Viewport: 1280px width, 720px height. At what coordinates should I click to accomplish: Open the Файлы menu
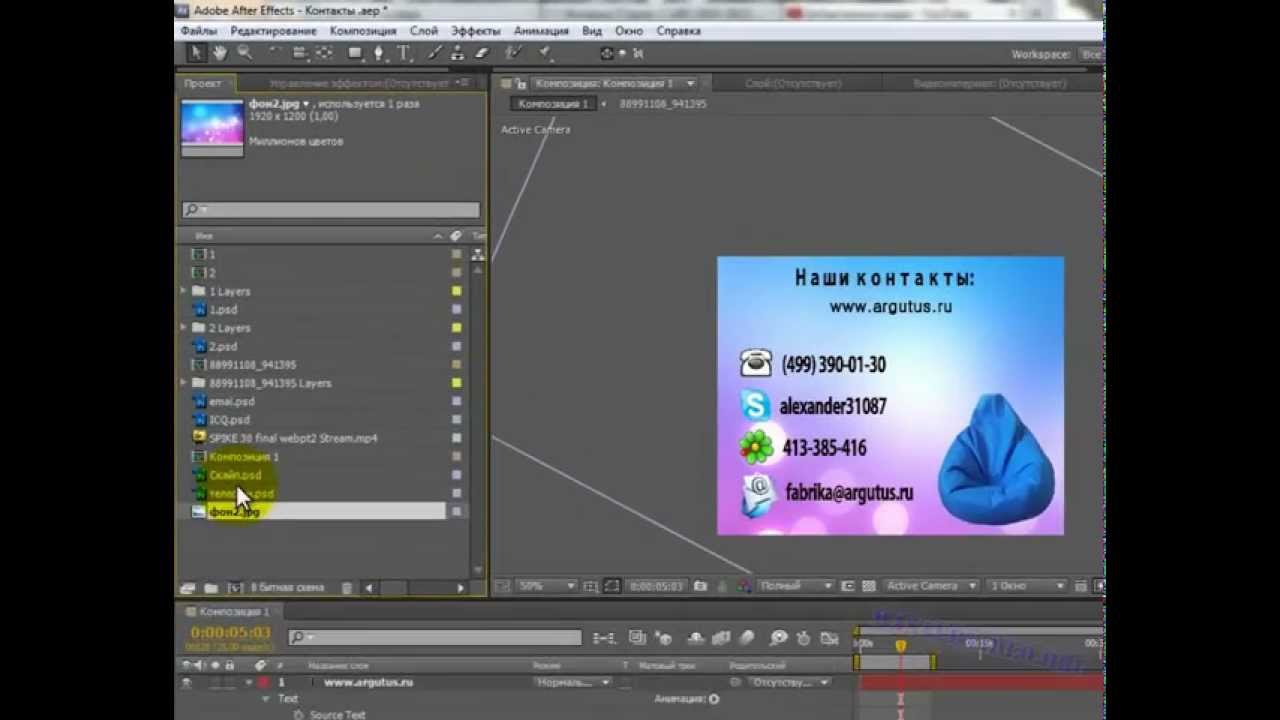pos(199,31)
